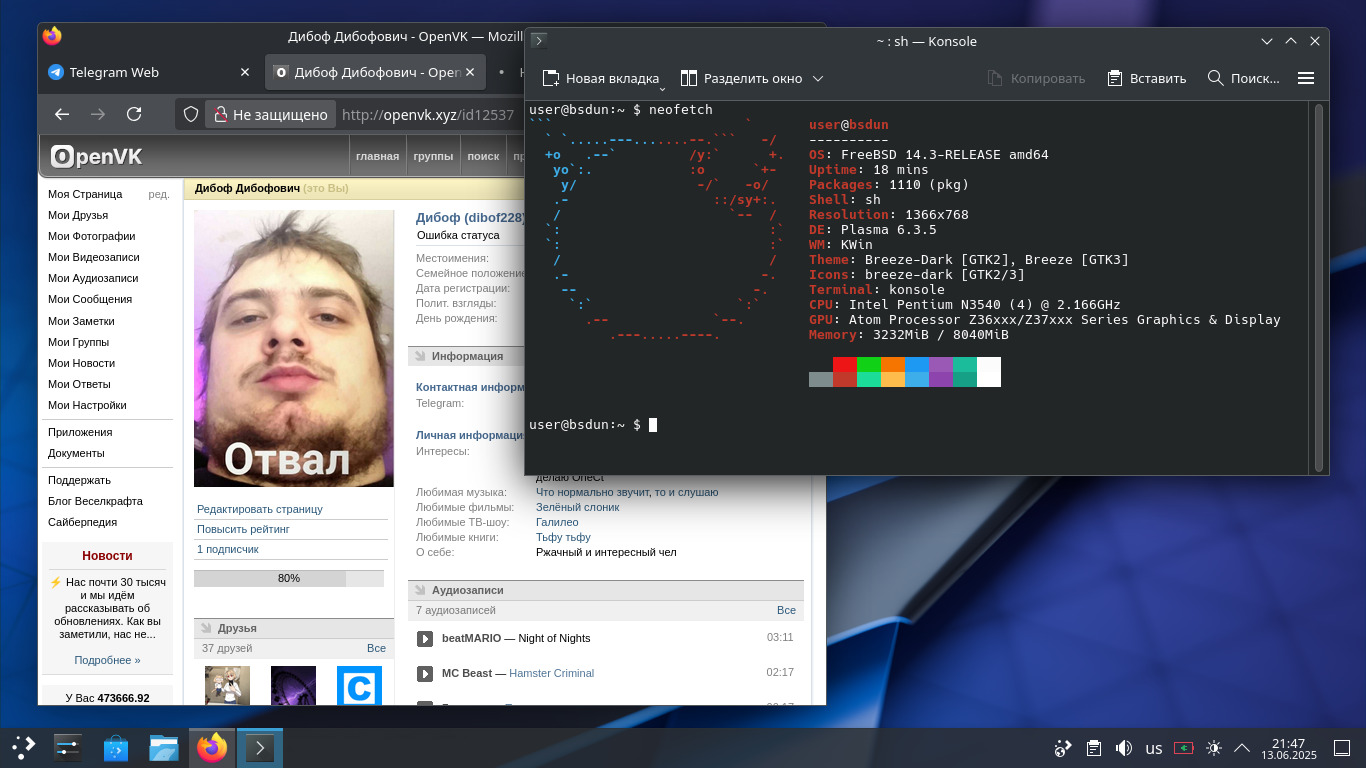Show hidden system tray icons

(x=1242, y=748)
